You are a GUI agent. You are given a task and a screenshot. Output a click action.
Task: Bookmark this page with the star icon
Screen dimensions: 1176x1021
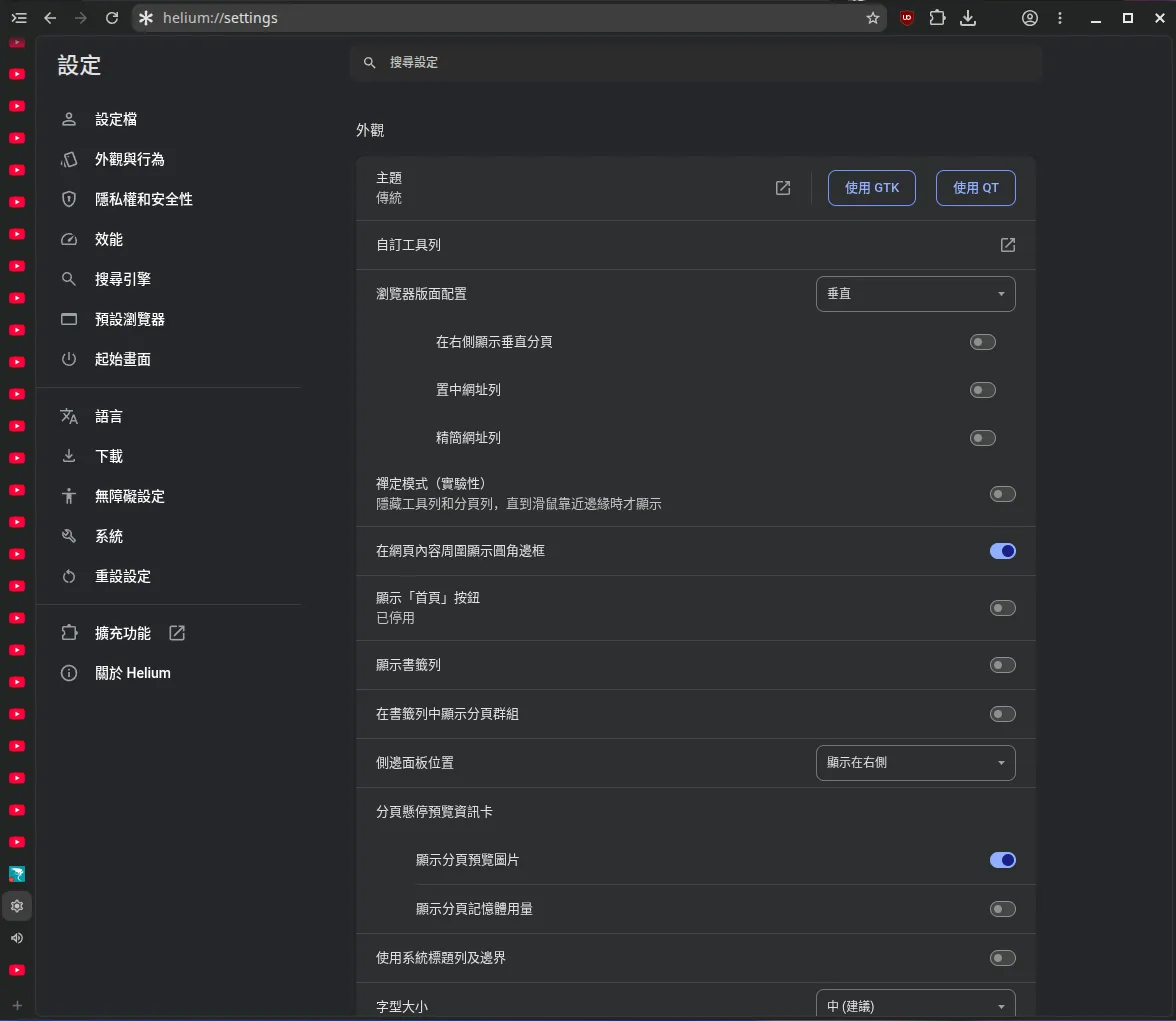coord(872,18)
